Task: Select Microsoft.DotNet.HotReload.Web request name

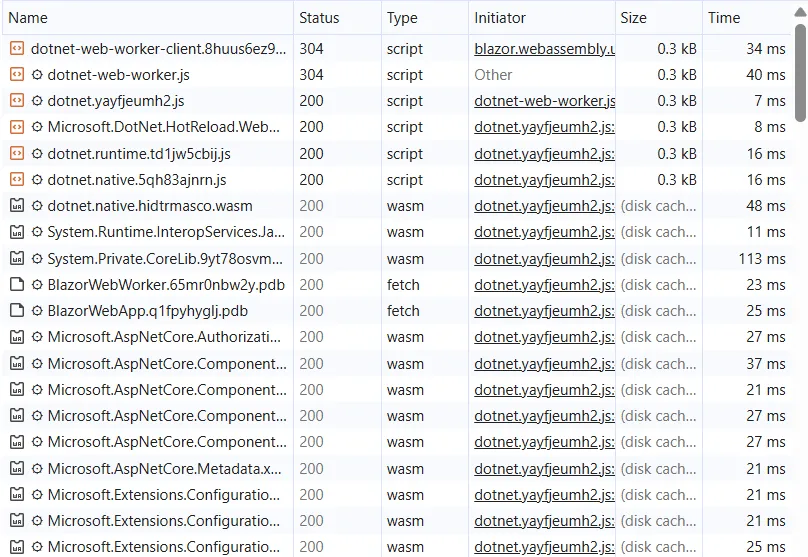Action: (x=164, y=127)
